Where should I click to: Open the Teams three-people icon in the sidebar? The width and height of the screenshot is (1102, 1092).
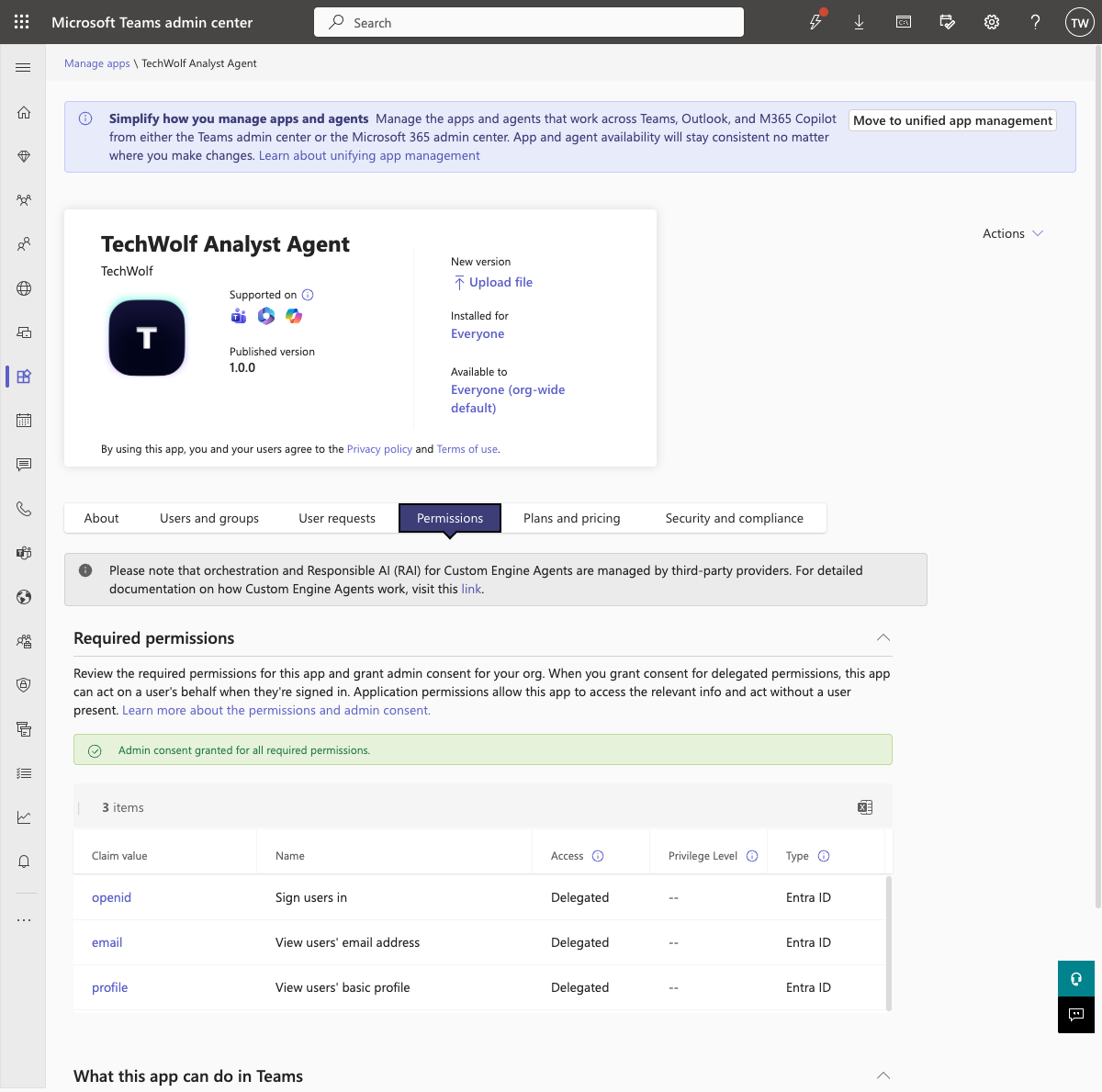click(x=24, y=200)
